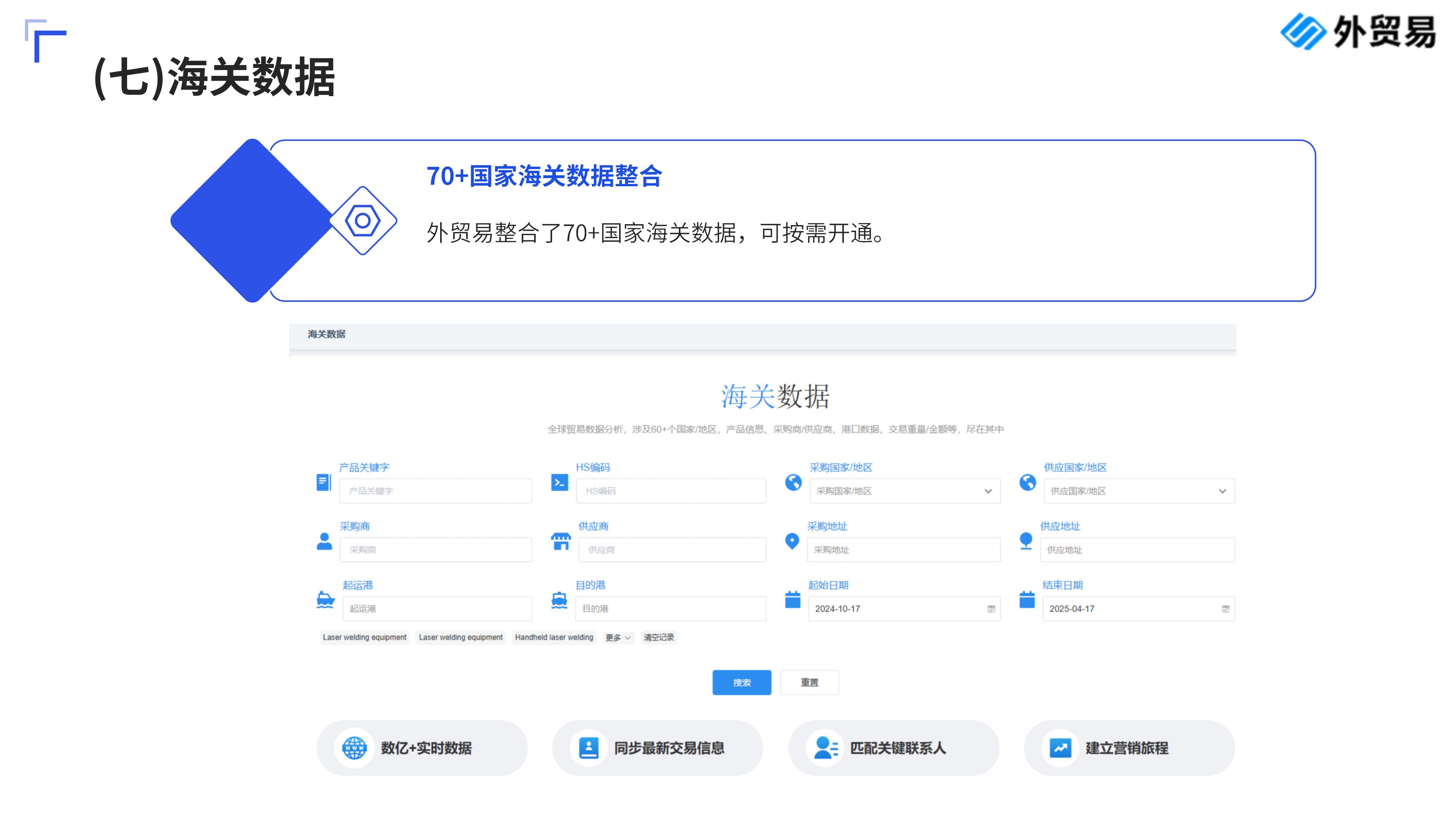The height and width of the screenshot is (819, 1456).
Task: Click the 采购国家/地区 globe icon
Action: point(793,482)
